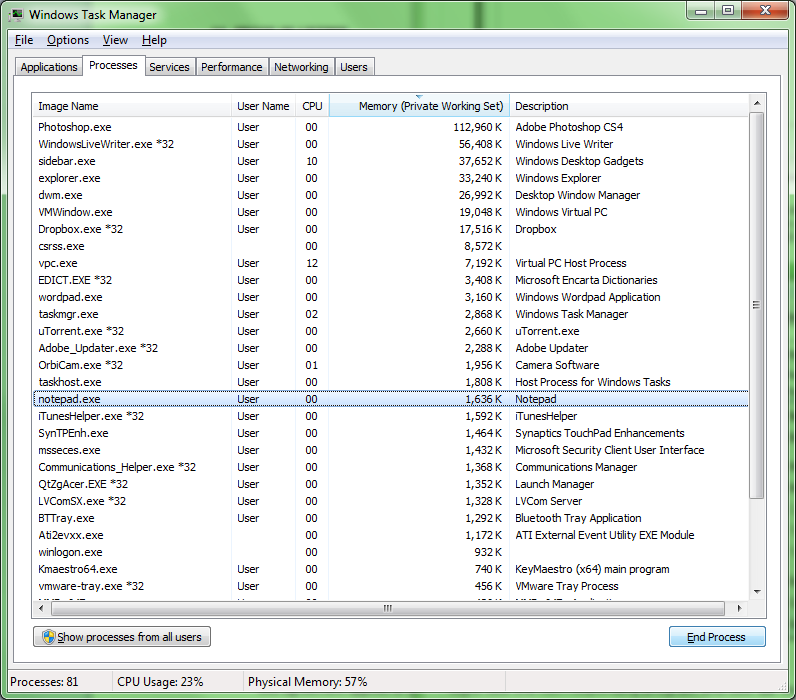Select the VMWindow.exe process
Screen dimensions: 796x700
pos(390,212)
